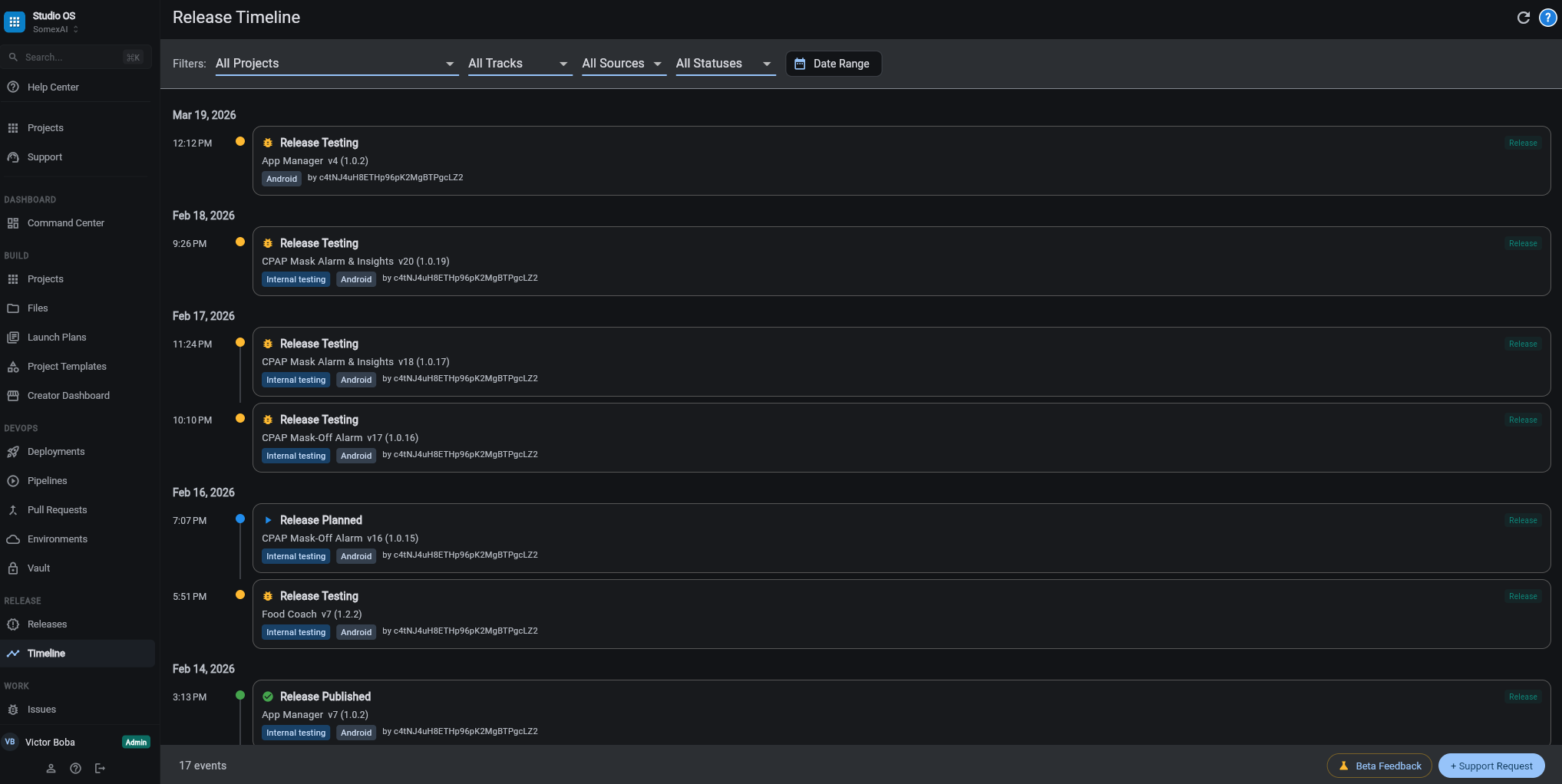Open the Vault sidebar item
The height and width of the screenshot is (784, 1562).
[38, 568]
